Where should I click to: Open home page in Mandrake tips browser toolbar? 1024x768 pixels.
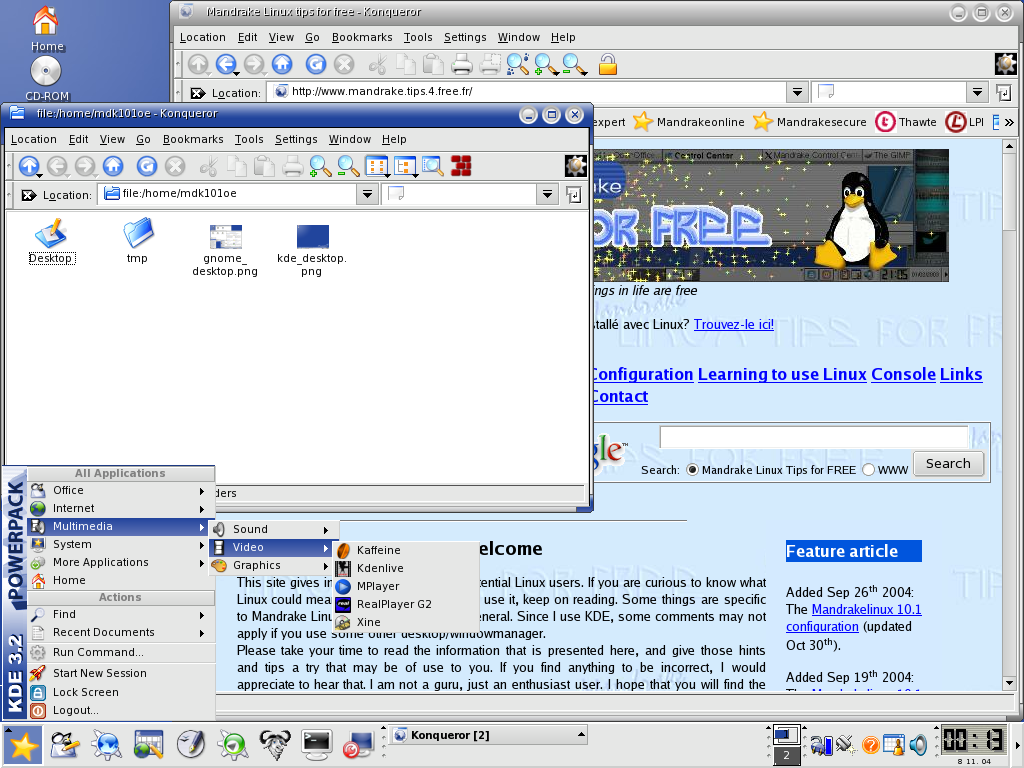(x=282, y=64)
